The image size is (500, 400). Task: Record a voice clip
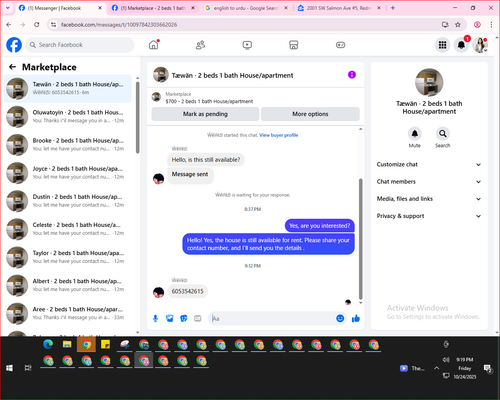[155, 318]
